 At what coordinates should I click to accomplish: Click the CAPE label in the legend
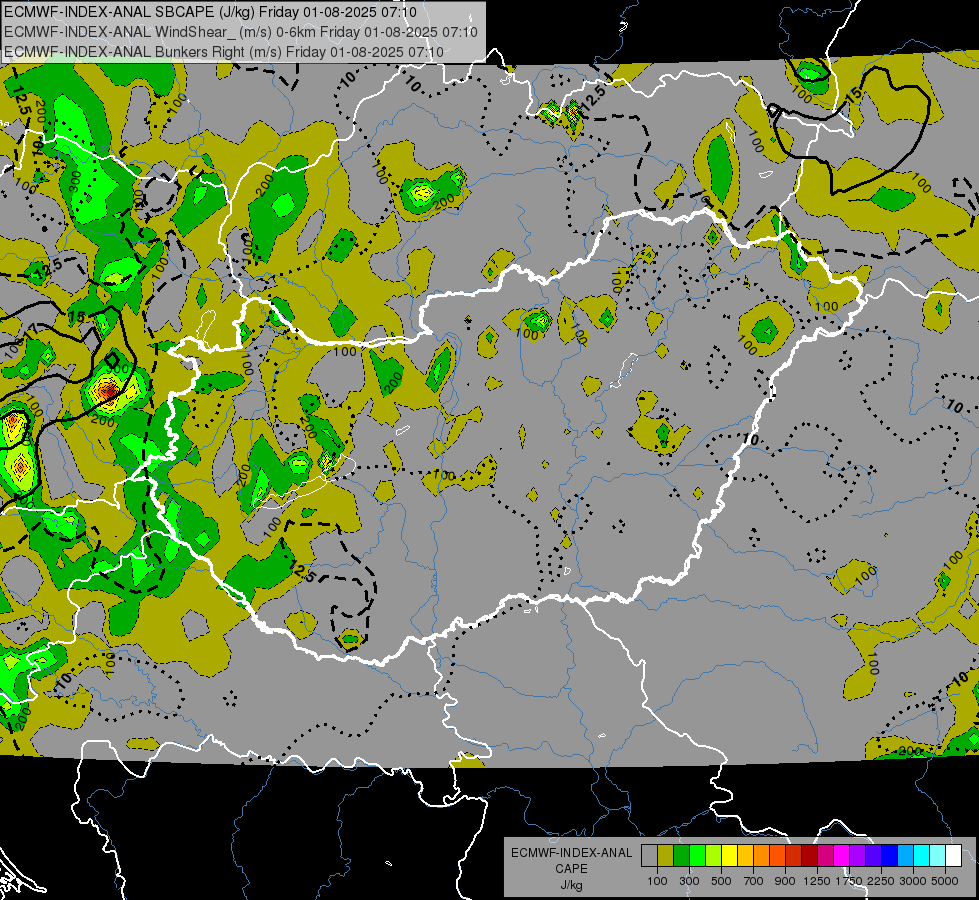point(571,869)
